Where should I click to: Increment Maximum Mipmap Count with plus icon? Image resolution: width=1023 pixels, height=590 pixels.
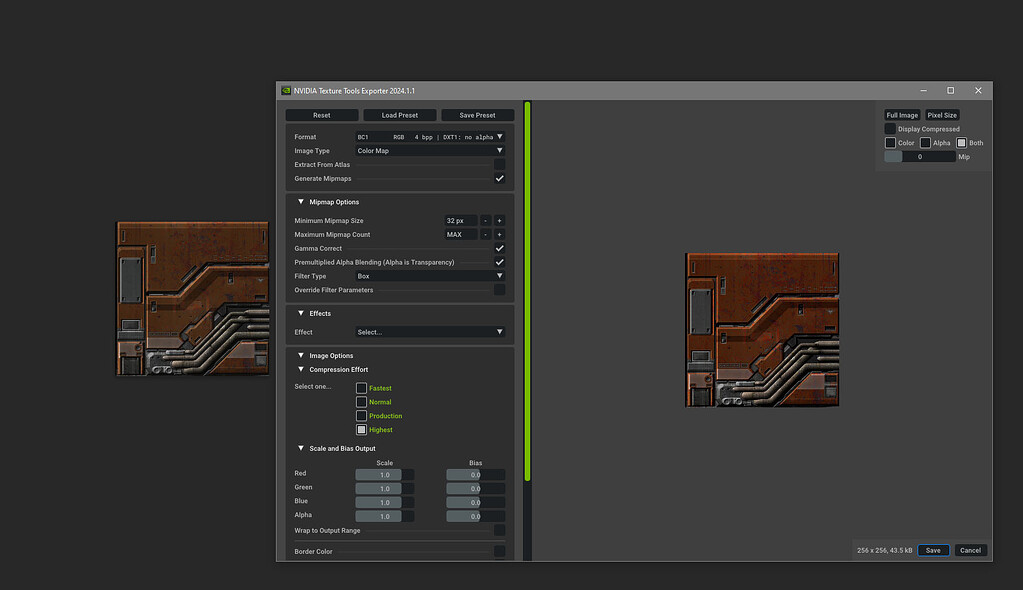tap(499, 234)
